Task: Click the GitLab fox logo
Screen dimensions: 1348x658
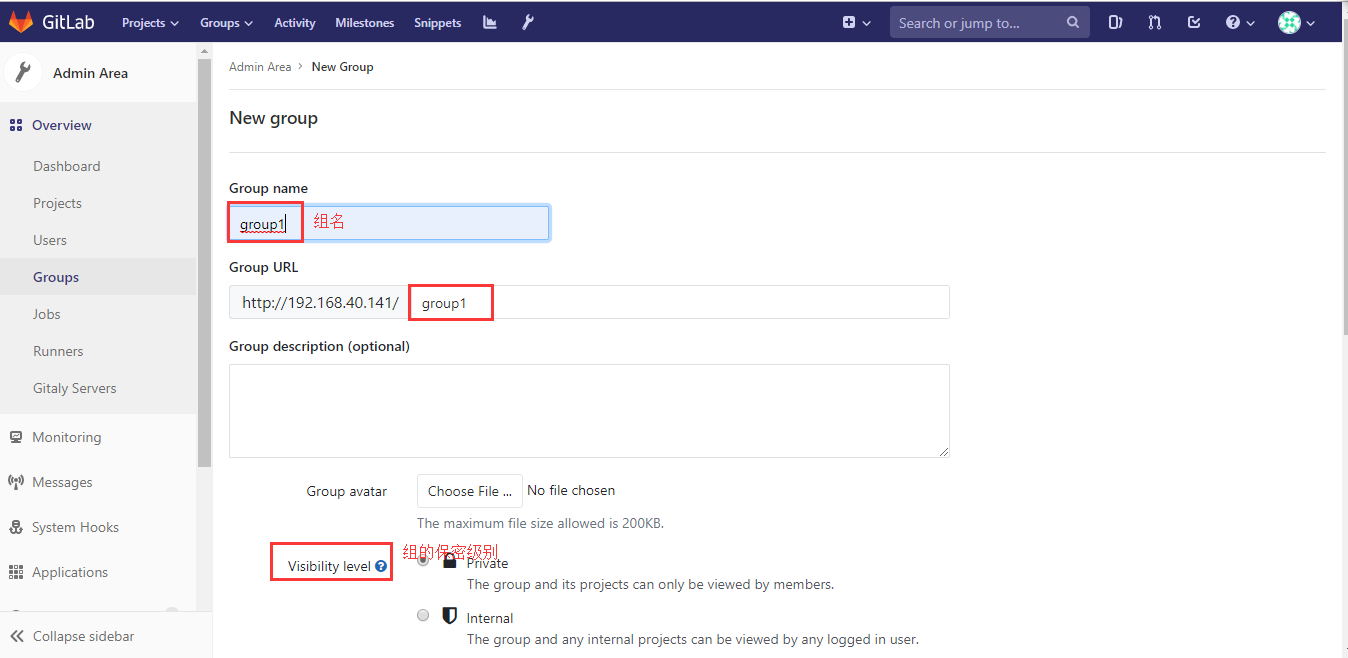Action: tap(21, 22)
